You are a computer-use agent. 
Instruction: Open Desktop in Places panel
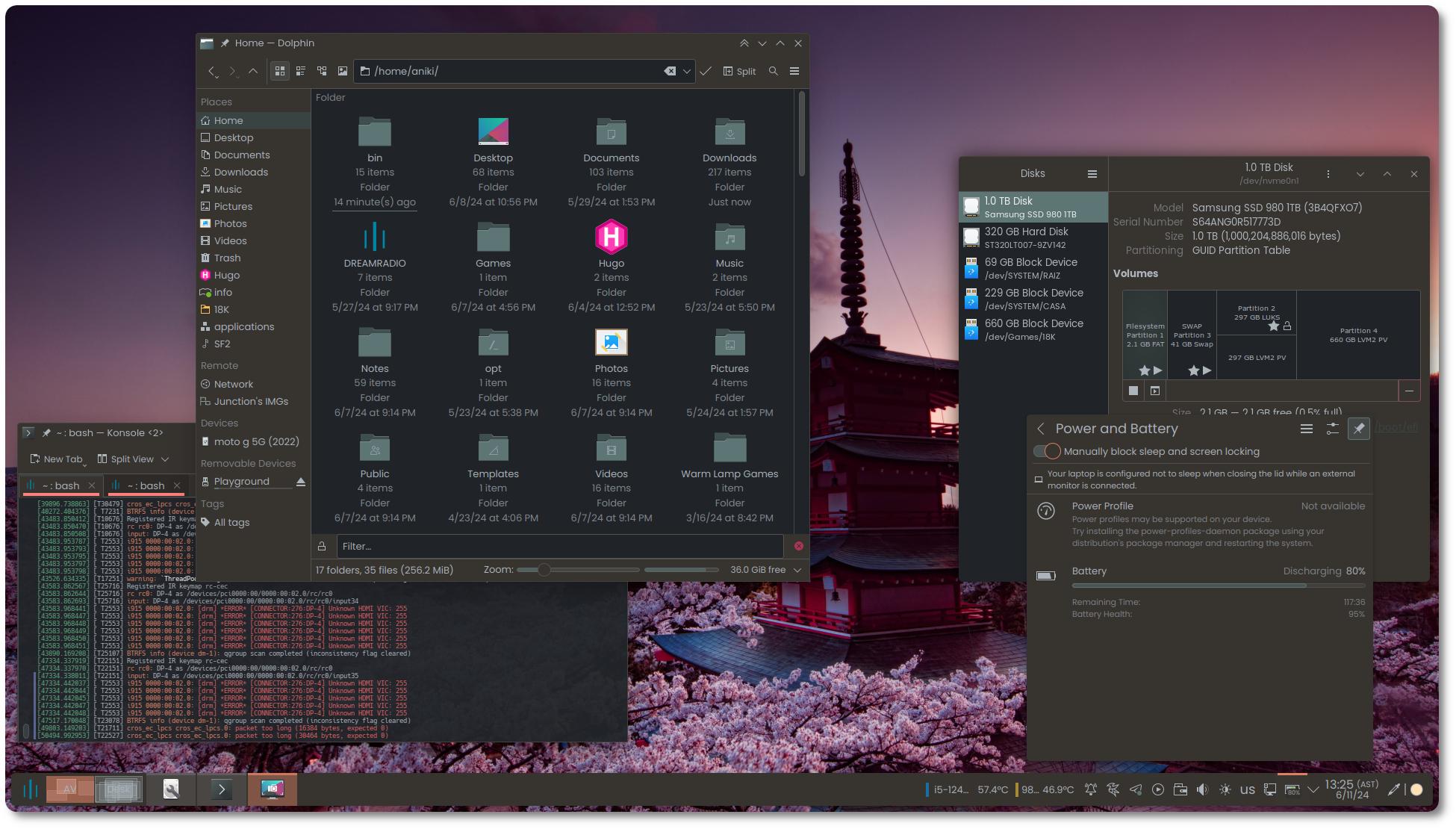(x=253, y=137)
